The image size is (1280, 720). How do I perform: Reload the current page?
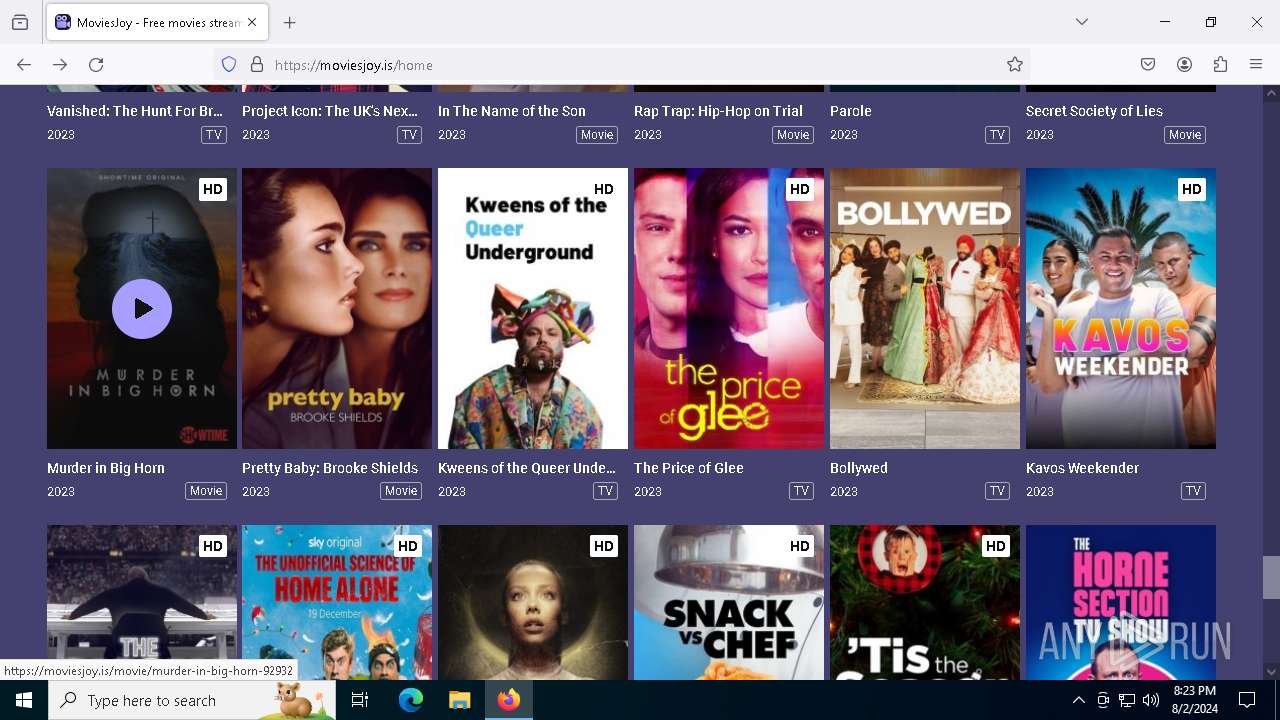coord(96,65)
